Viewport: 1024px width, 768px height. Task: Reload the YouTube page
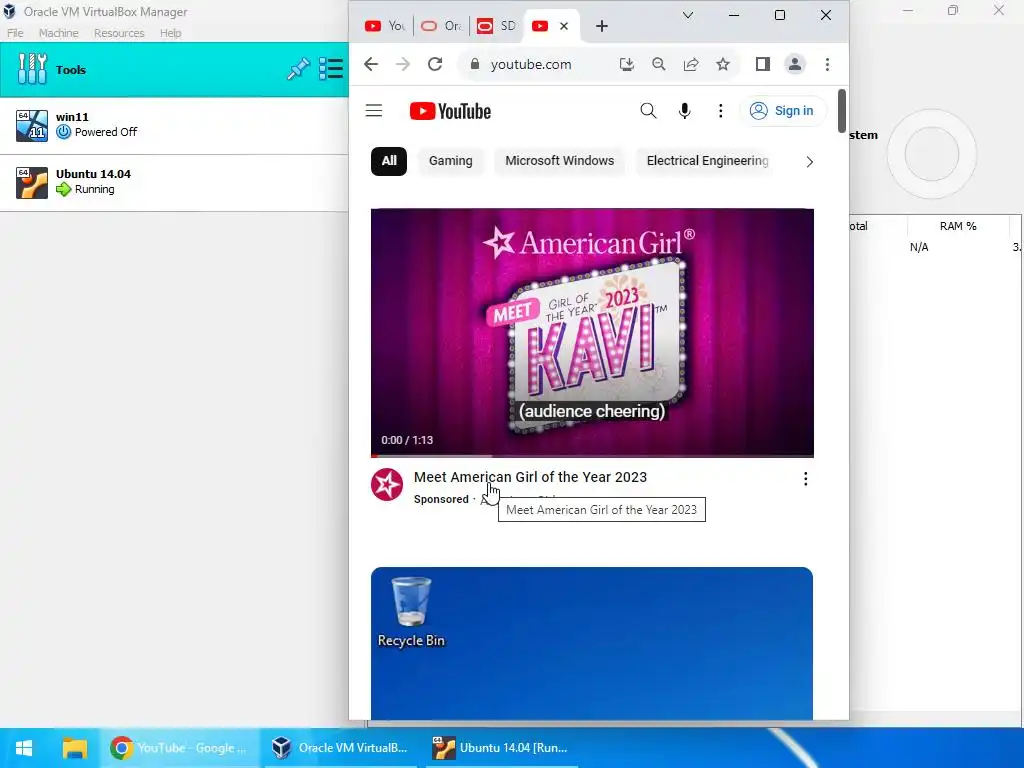tap(435, 64)
